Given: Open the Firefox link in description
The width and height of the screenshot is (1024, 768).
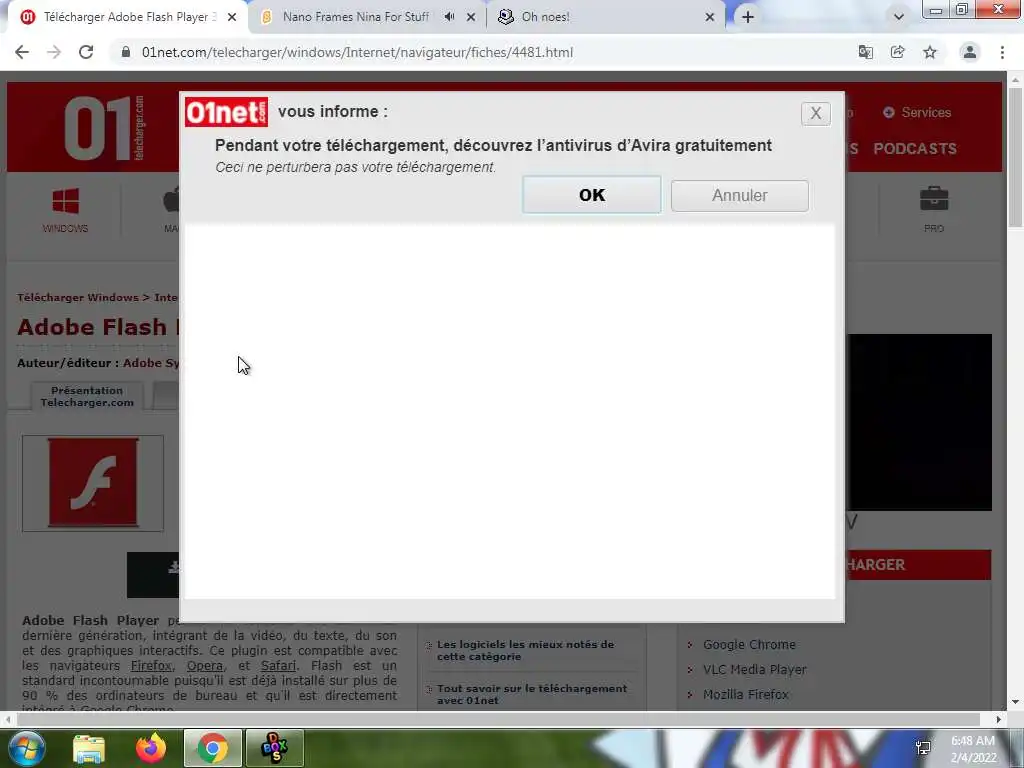Looking at the screenshot, I should pos(151,665).
